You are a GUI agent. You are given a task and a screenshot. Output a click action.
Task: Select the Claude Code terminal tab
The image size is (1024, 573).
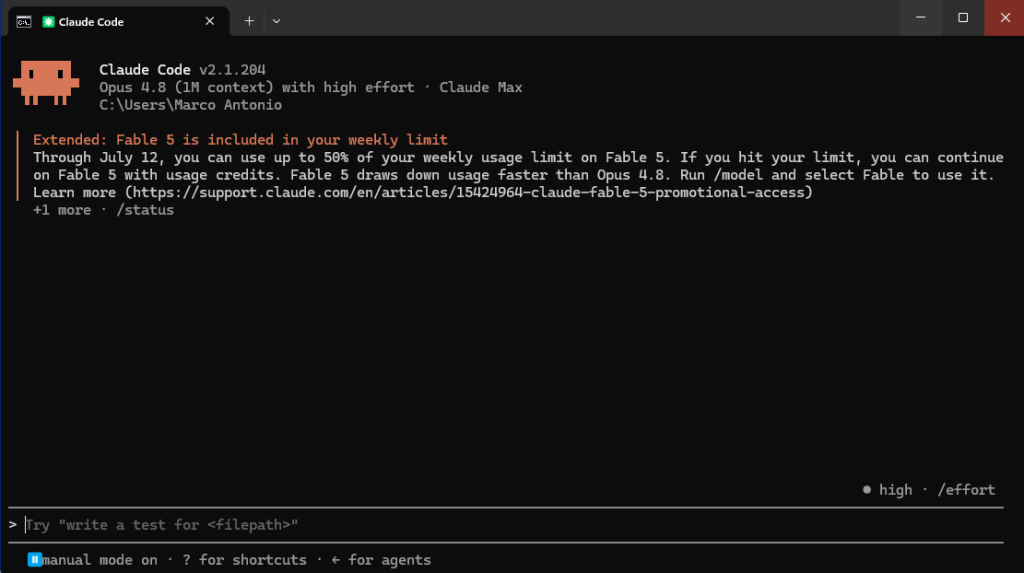tap(118, 22)
